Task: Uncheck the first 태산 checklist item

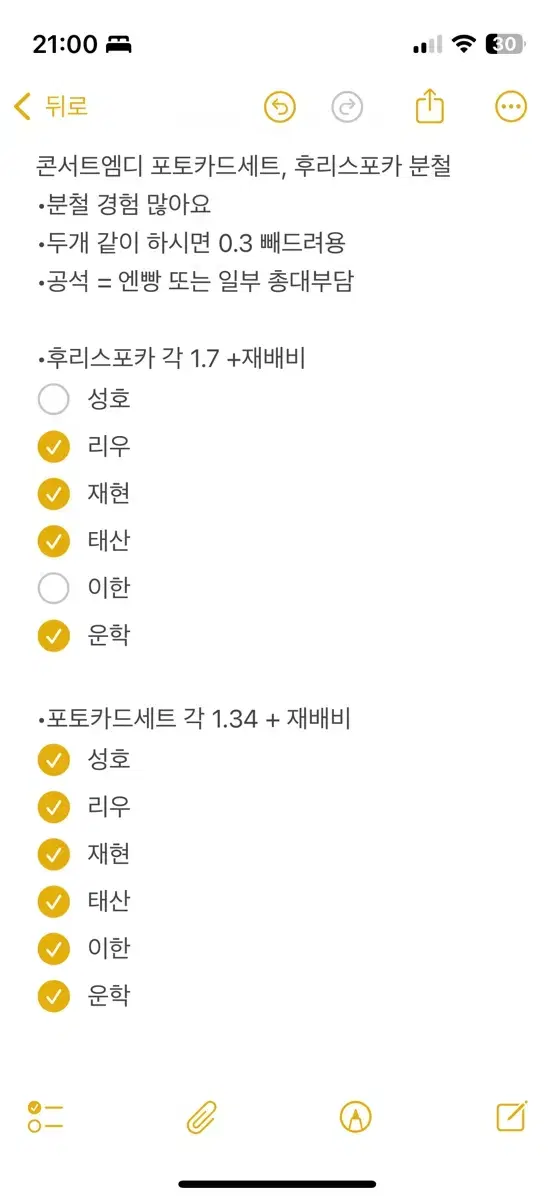Action: click(x=54, y=541)
